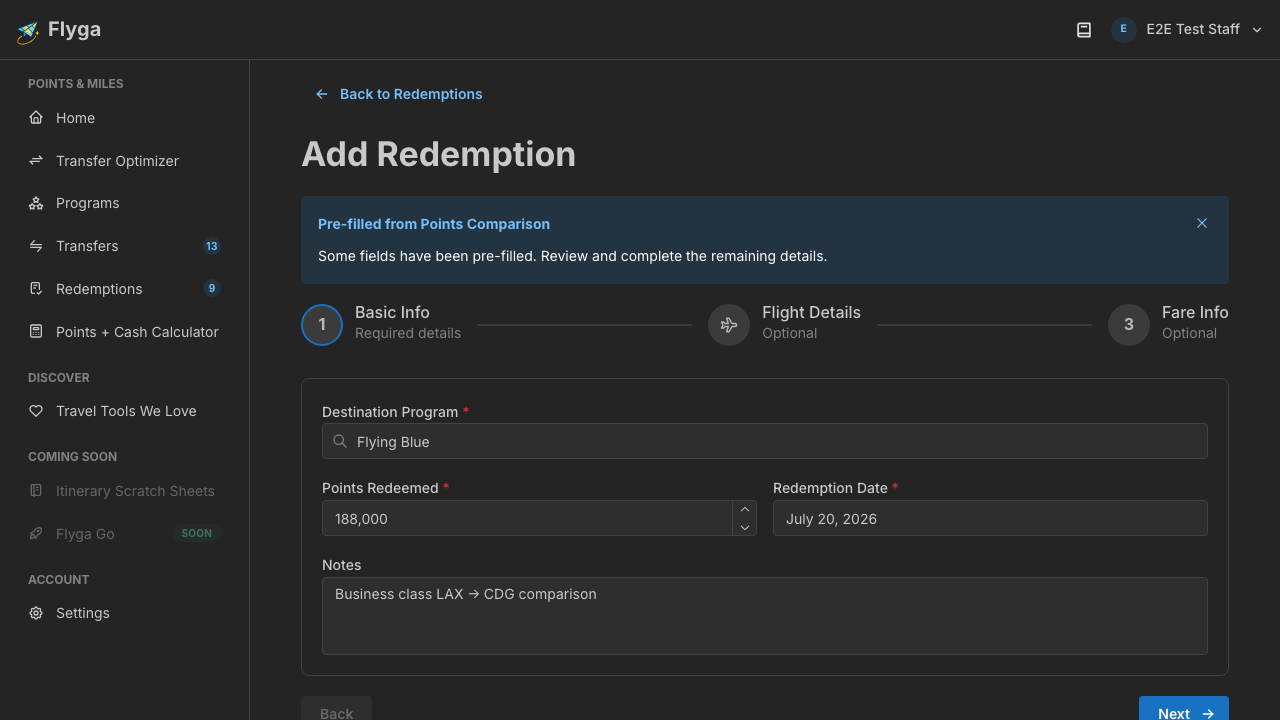
Task: Click the Points + Cash Calculator icon
Action: click(36, 332)
